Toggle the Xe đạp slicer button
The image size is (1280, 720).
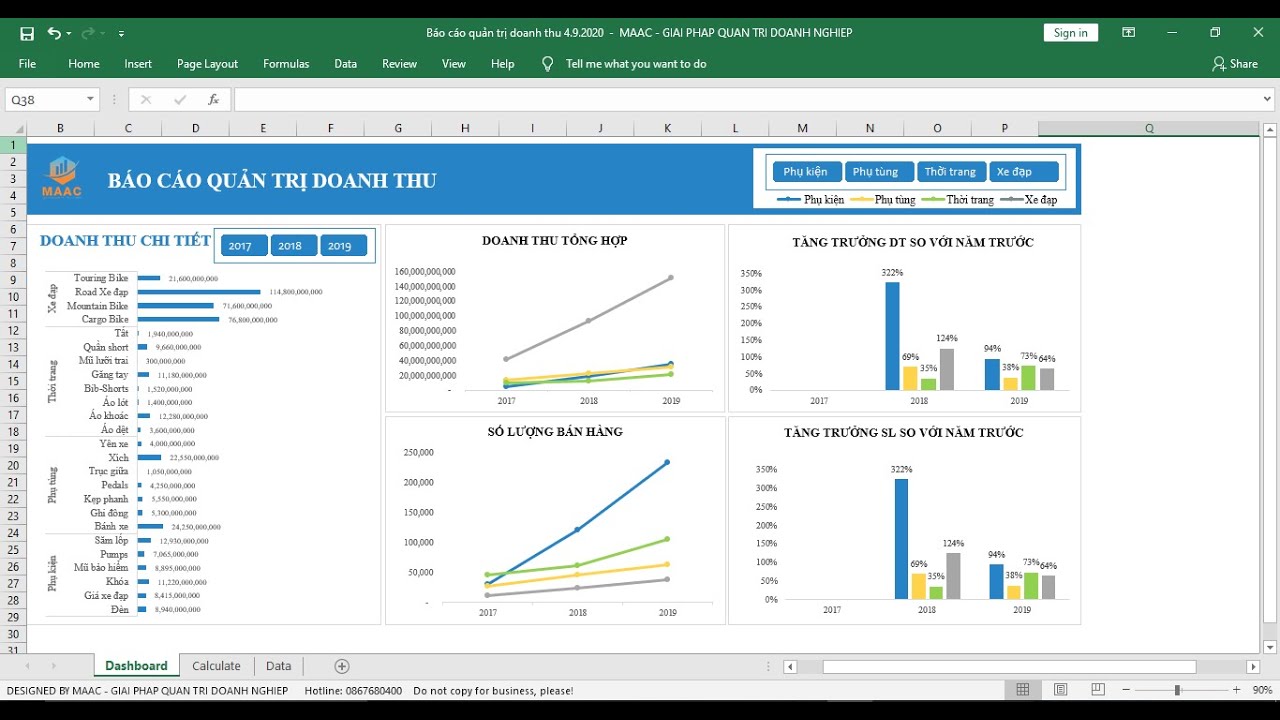pyautogui.click(x=1023, y=172)
